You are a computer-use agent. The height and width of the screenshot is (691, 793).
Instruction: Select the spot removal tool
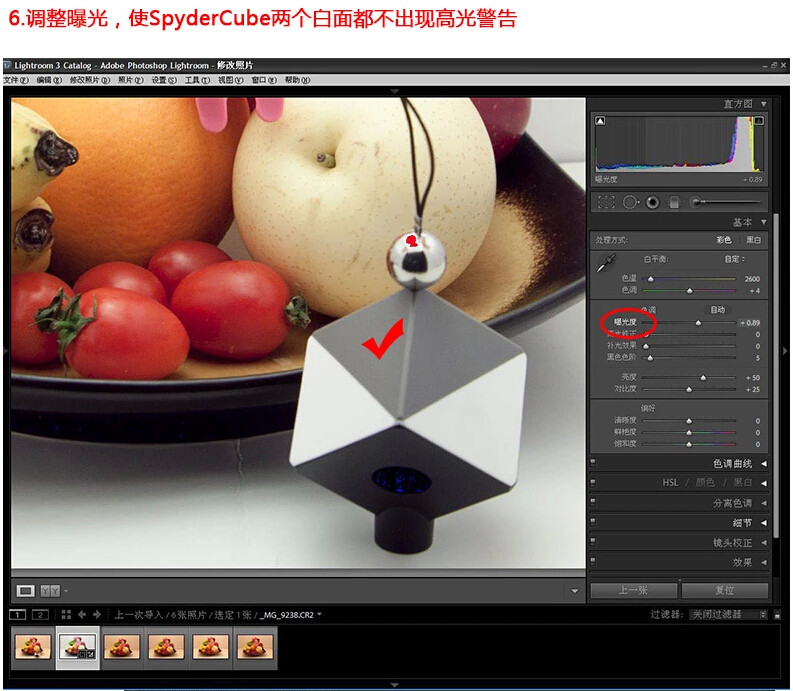click(630, 202)
